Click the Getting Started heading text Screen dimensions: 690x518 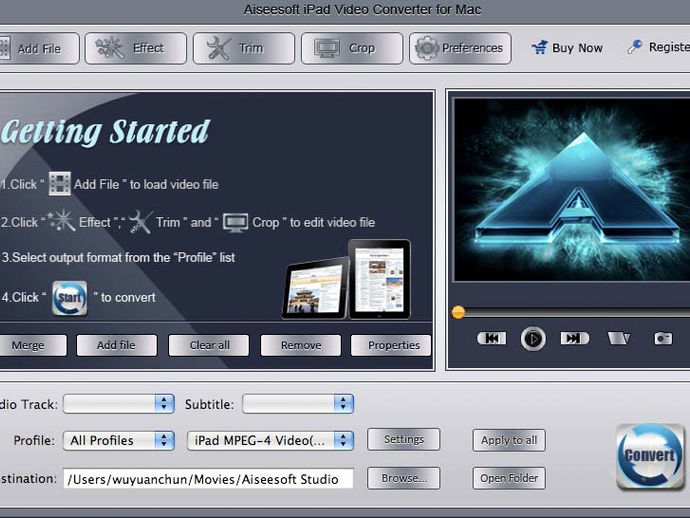pyautogui.click(x=106, y=132)
